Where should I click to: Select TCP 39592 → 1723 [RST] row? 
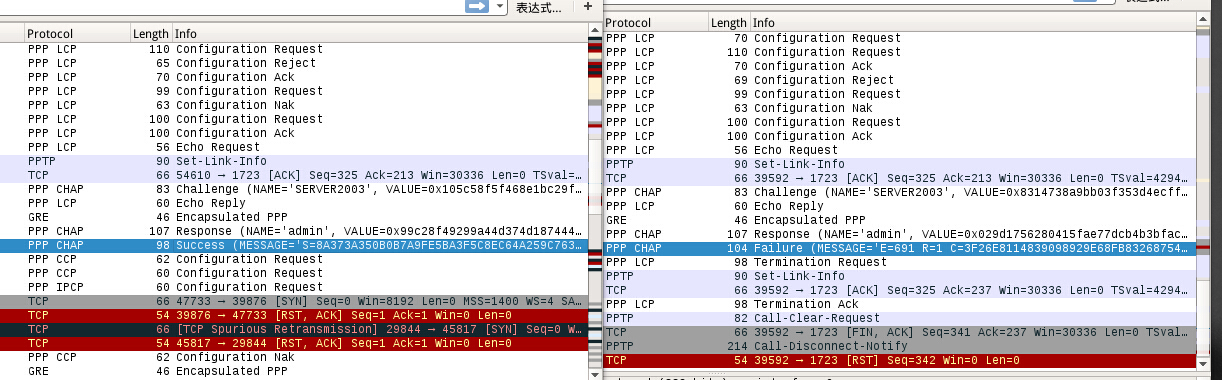[899, 360]
